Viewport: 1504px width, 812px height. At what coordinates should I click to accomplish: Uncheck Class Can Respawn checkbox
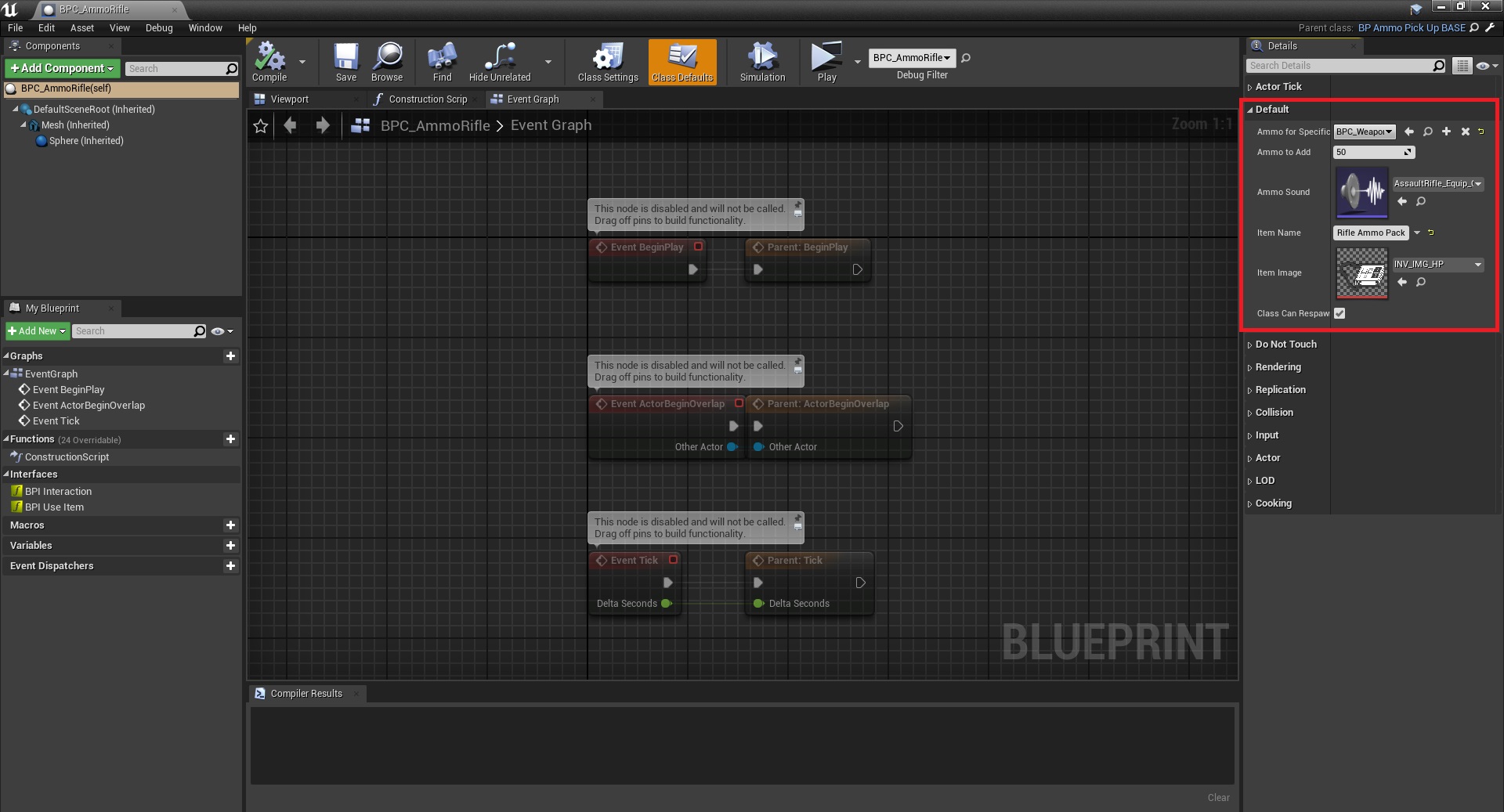(x=1339, y=313)
